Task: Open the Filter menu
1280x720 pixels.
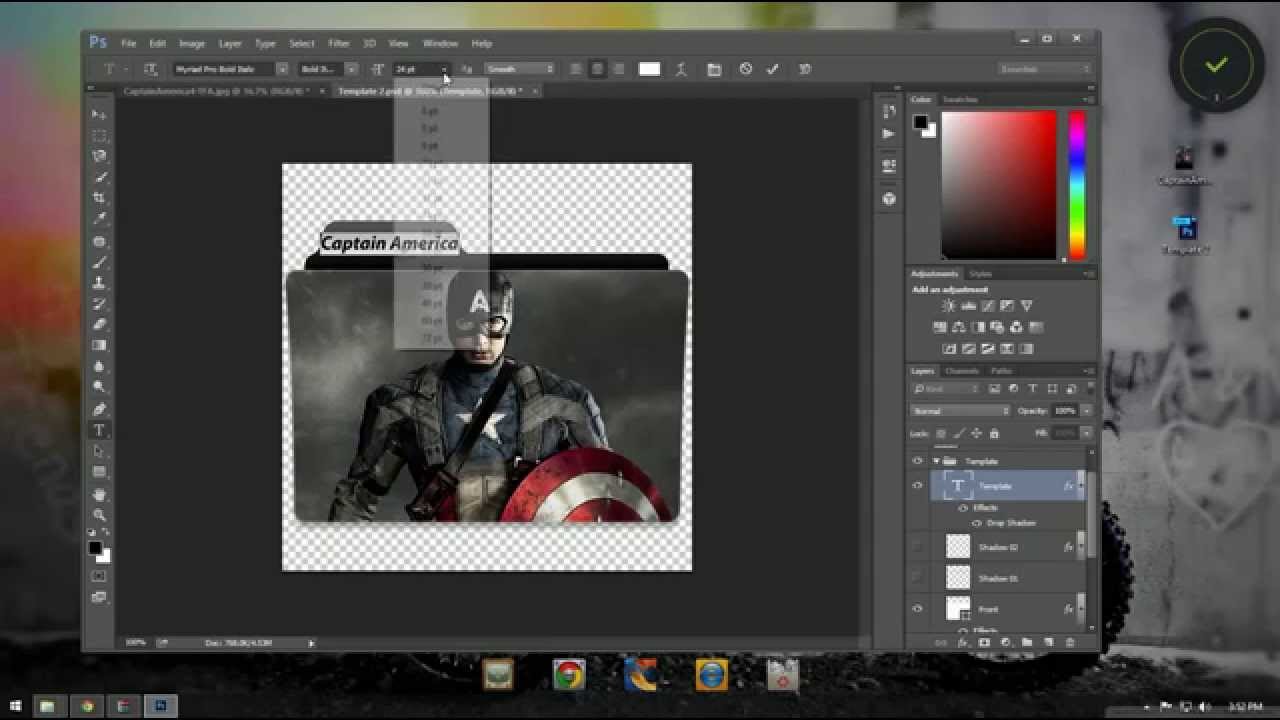Action: point(338,43)
